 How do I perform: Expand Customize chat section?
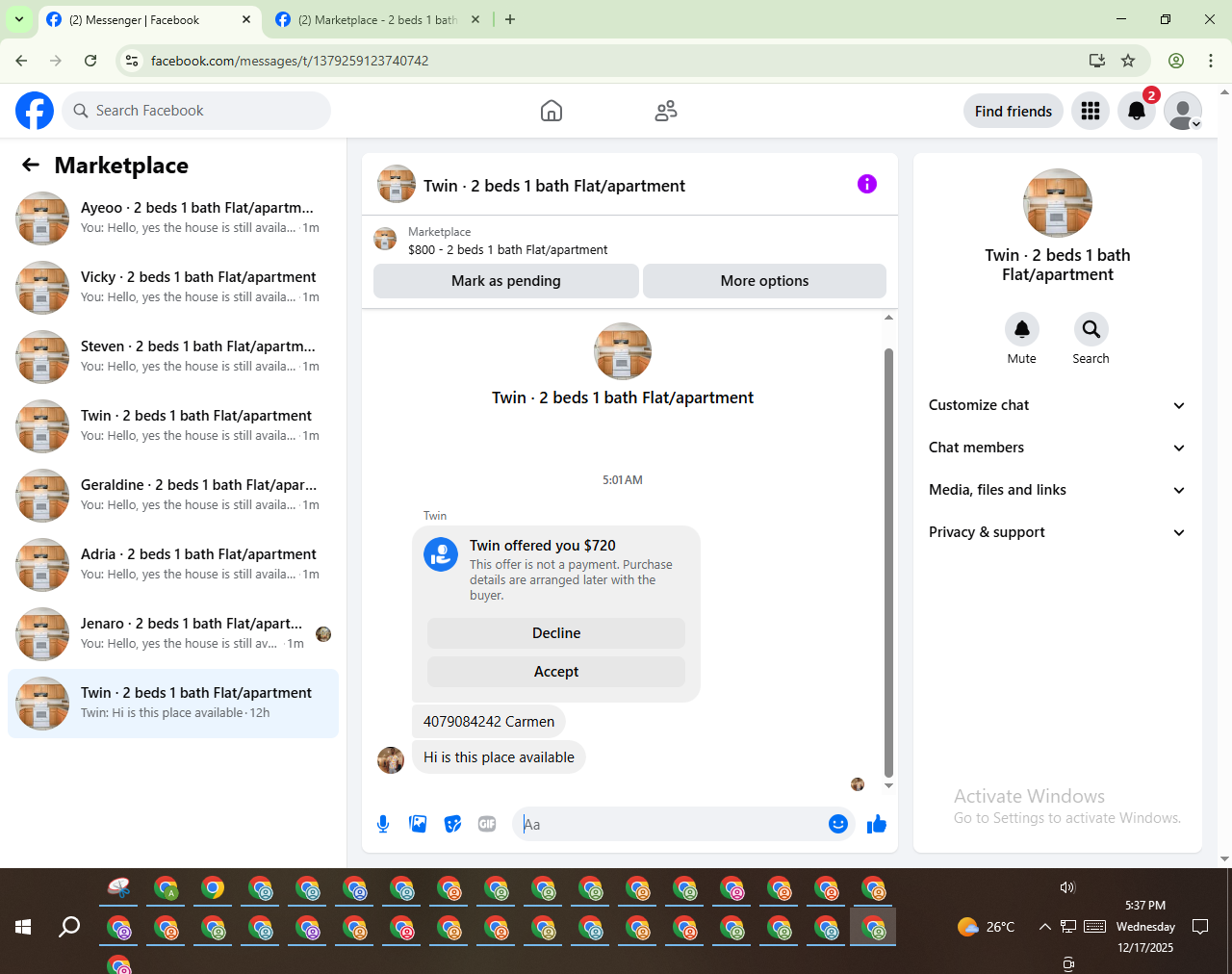coord(1058,405)
